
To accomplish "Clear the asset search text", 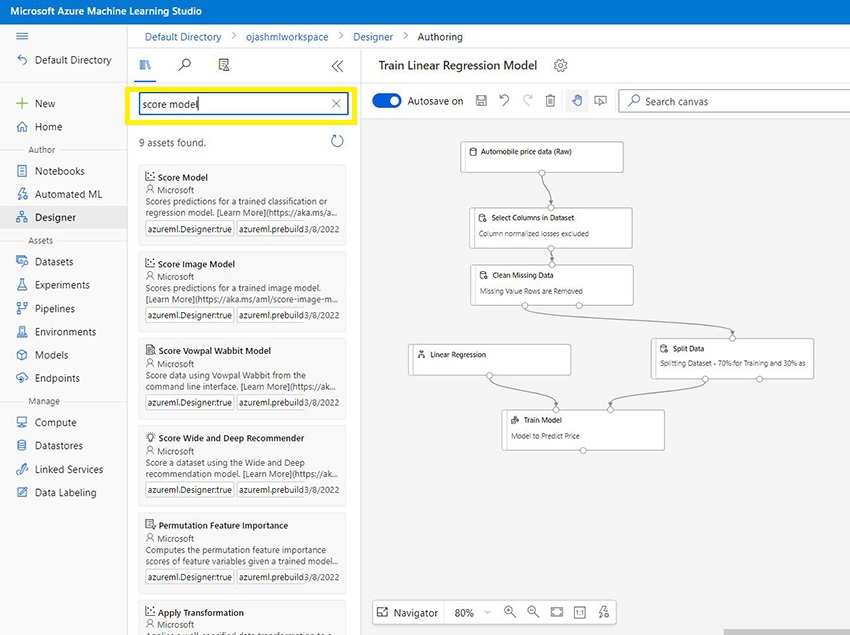I will (336, 104).
